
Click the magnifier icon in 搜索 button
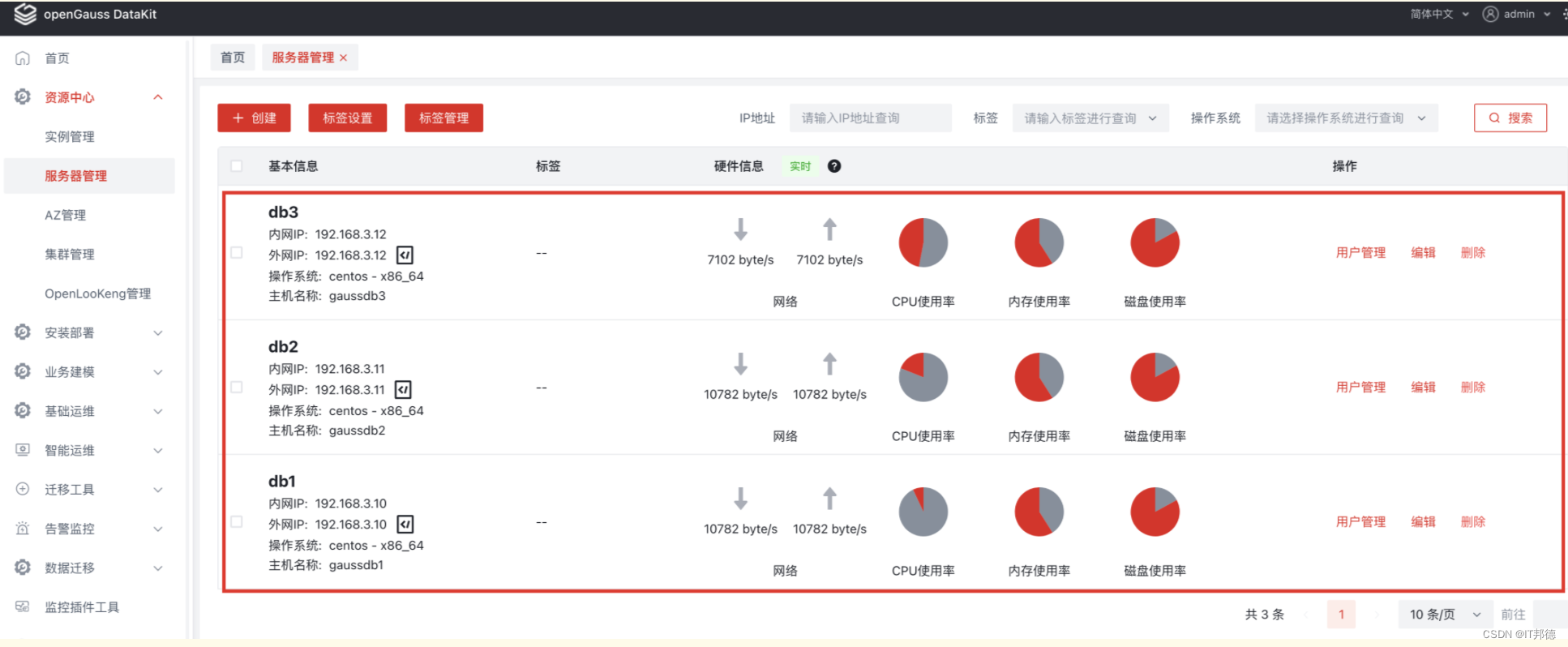1494,118
